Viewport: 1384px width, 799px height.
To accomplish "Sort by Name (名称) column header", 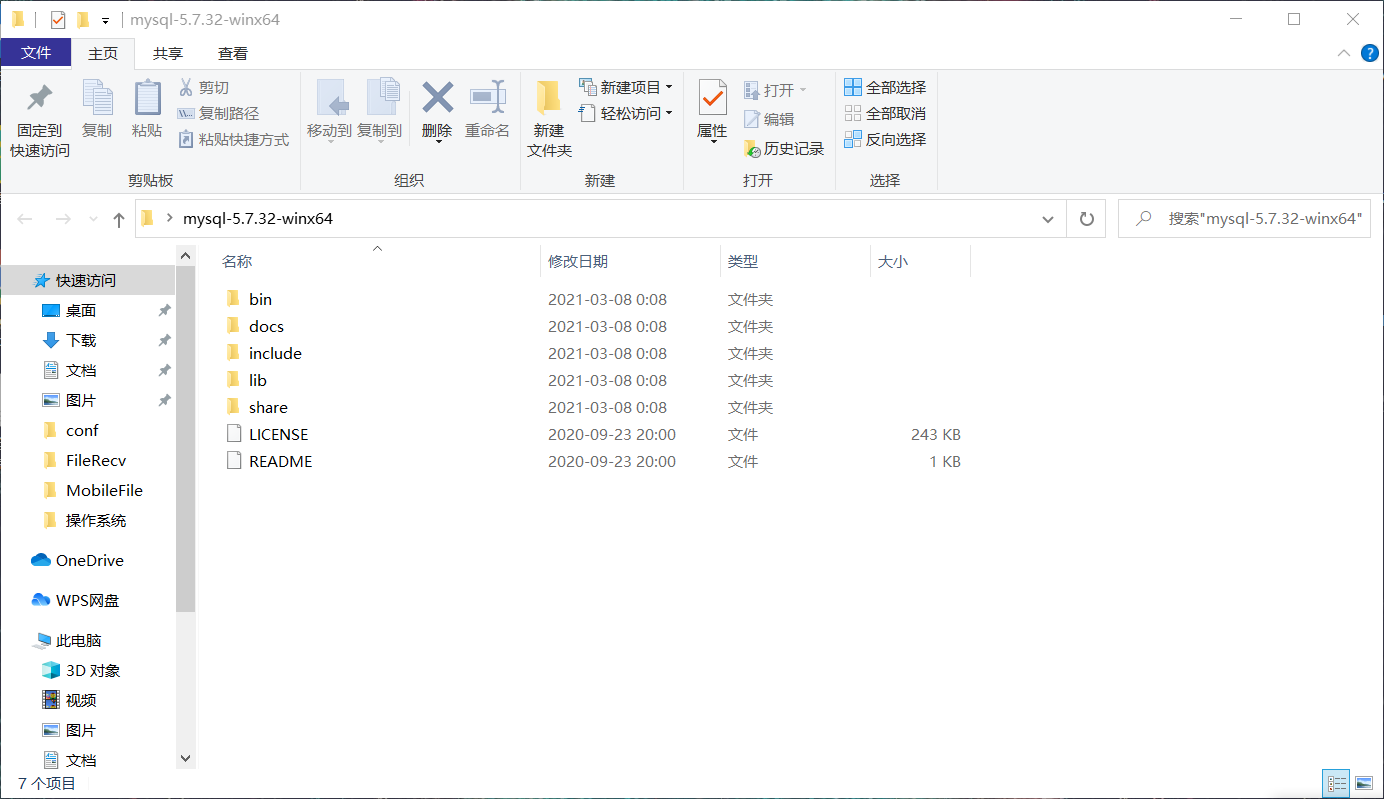I will tap(237, 261).
